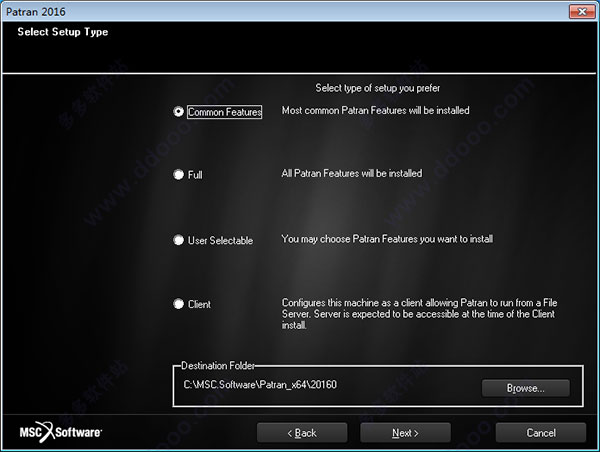600x452 pixels.
Task: Cancel the Patran installation
Action: coord(541,433)
